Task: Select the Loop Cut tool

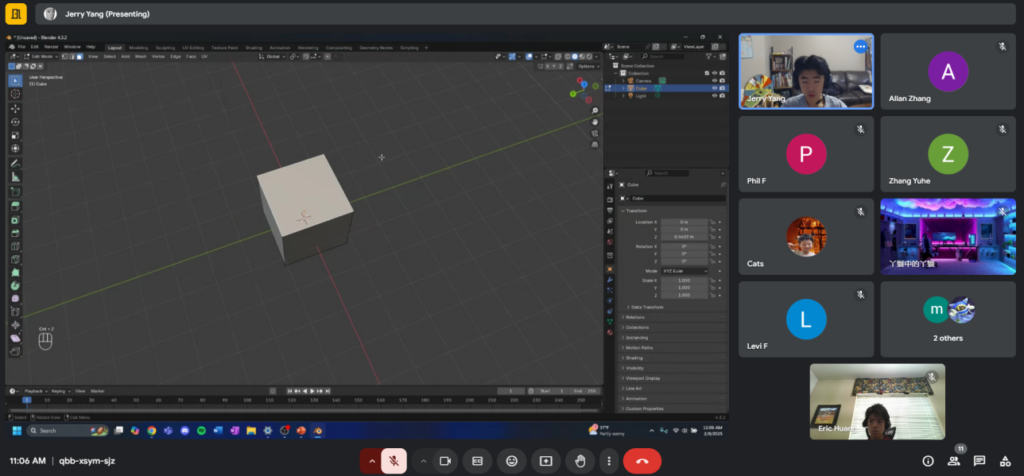Action: tap(15, 246)
